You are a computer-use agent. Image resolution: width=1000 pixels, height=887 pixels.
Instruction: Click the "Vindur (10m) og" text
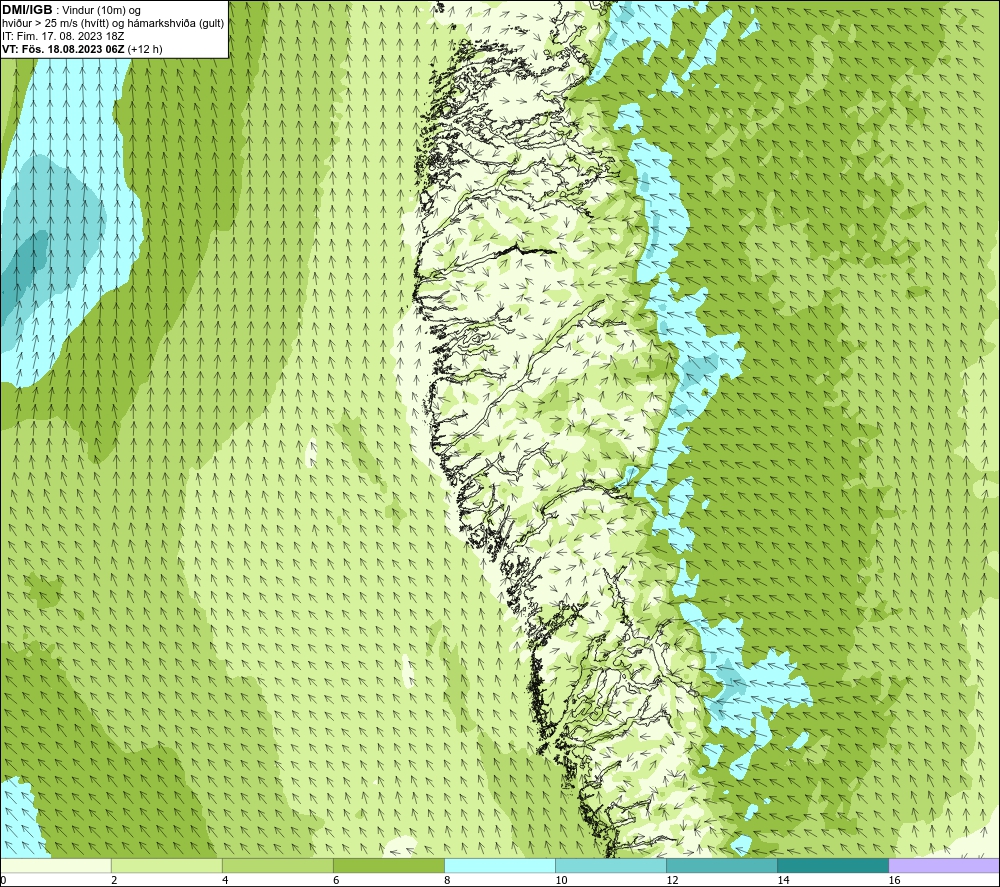(x=101, y=11)
